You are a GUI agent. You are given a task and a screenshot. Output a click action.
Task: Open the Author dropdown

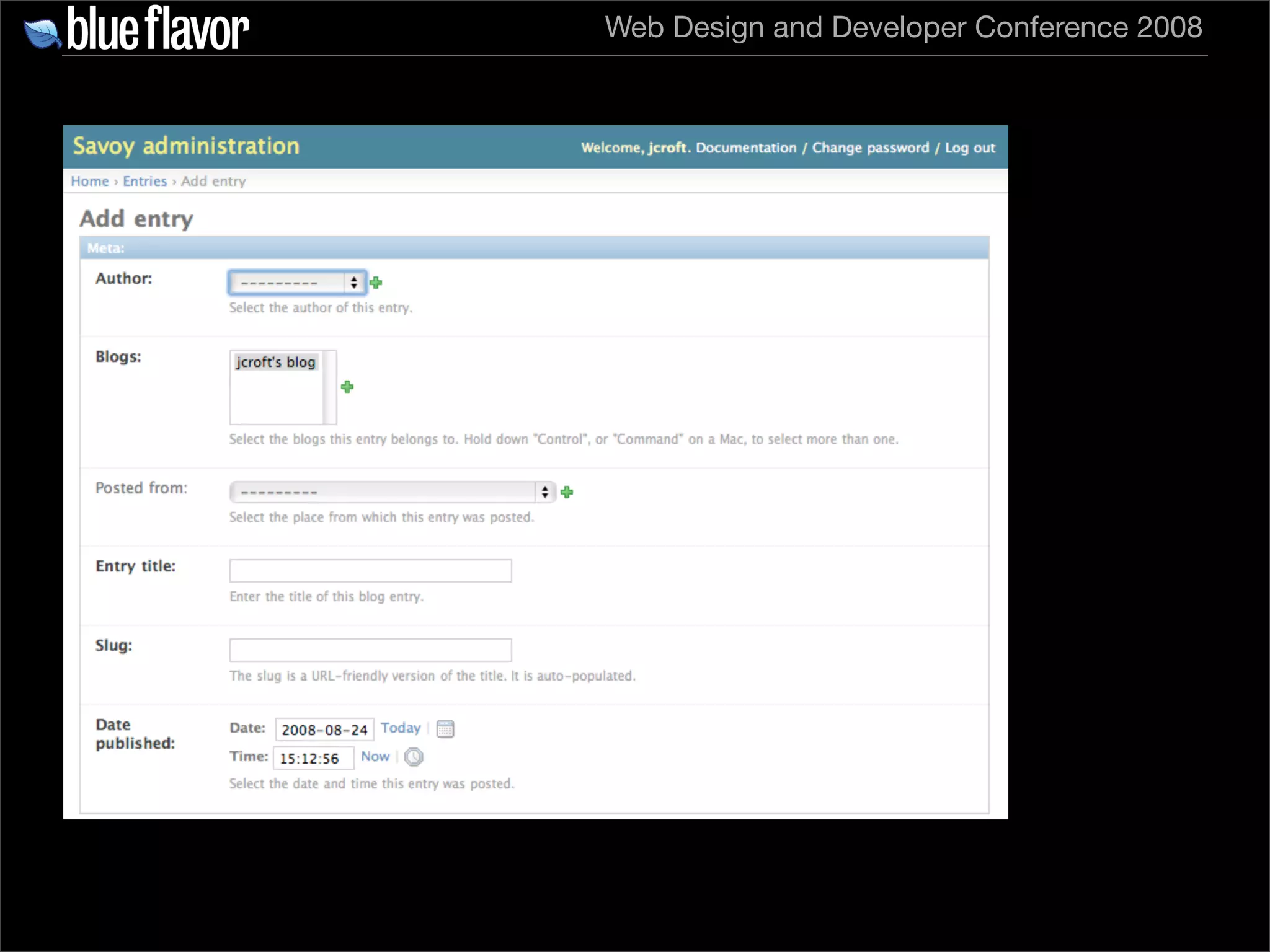coord(297,283)
